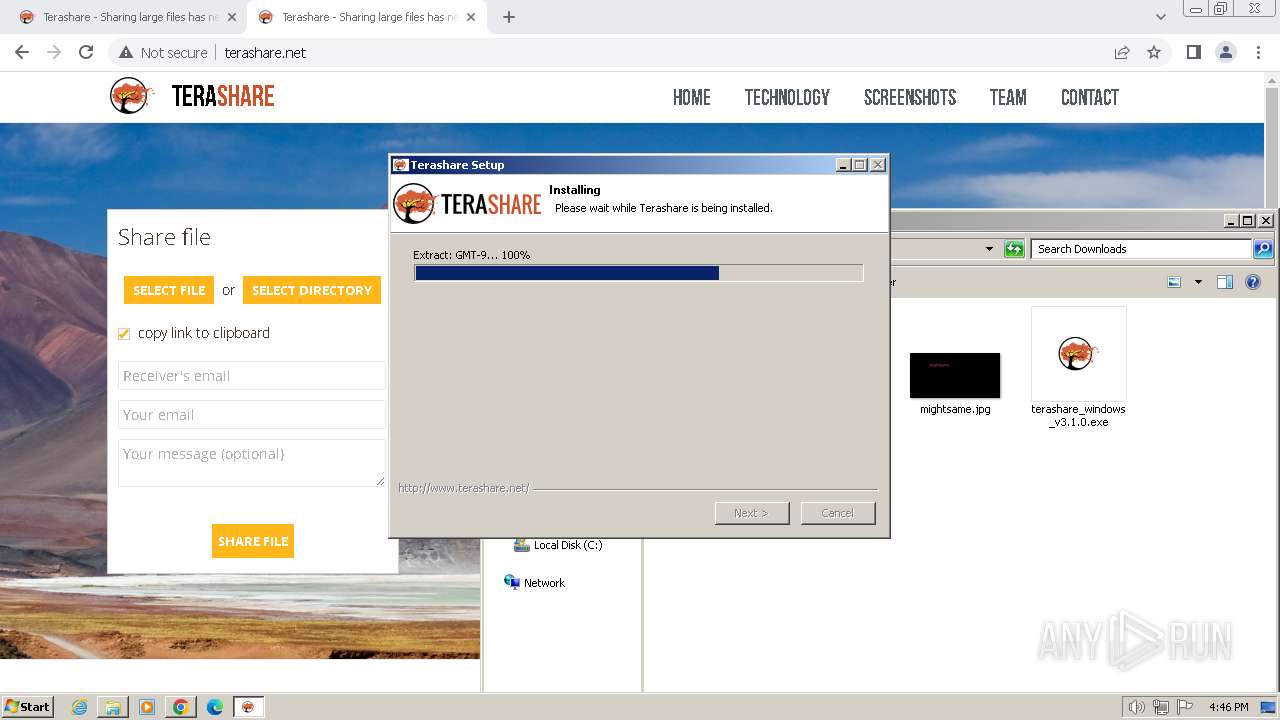Click the SELECT FILE button
The width and height of the screenshot is (1280, 720).
[169, 290]
